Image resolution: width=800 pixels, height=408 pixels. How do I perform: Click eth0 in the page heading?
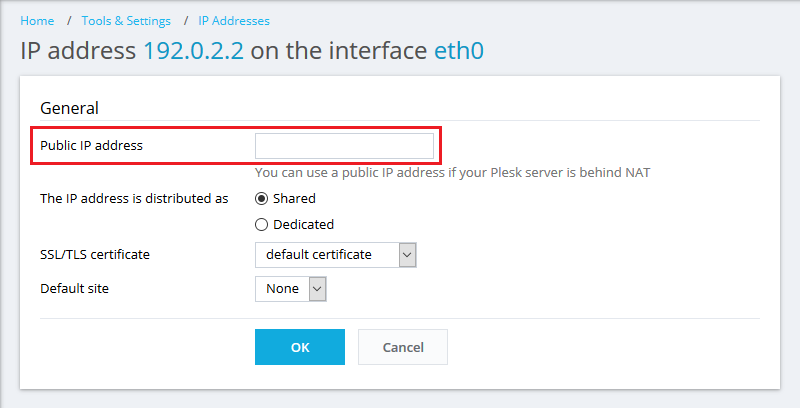(459, 51)
